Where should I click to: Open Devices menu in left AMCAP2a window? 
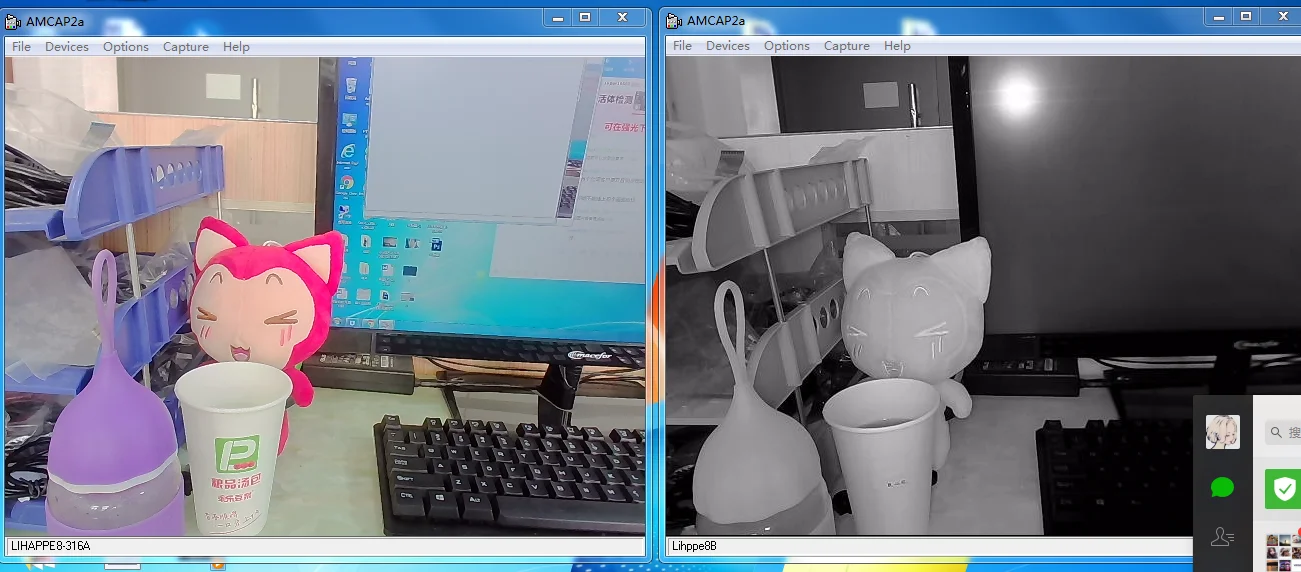click(67, 47)
